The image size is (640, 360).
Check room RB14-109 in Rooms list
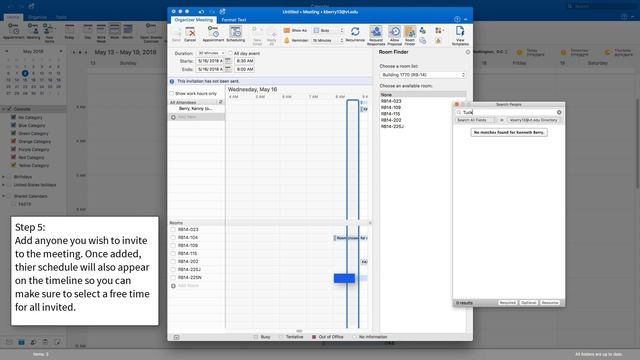[x=173, y=246]
